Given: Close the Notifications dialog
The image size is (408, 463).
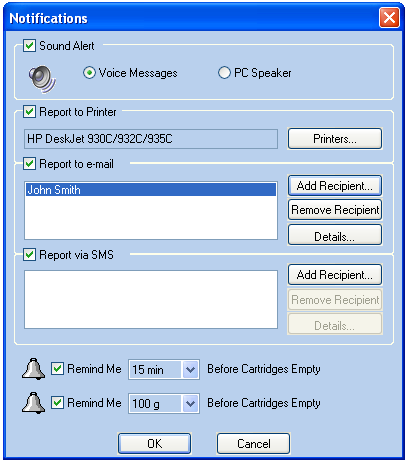Looking at the screenshot, I should pos(389,18).
